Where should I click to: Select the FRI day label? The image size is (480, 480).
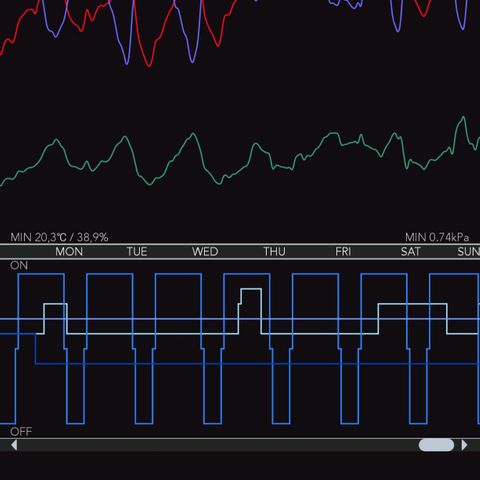343,252
